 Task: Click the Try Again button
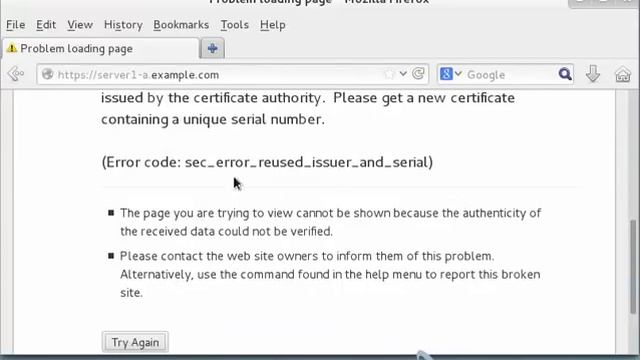pyautogui.click(x=135, y=342)
